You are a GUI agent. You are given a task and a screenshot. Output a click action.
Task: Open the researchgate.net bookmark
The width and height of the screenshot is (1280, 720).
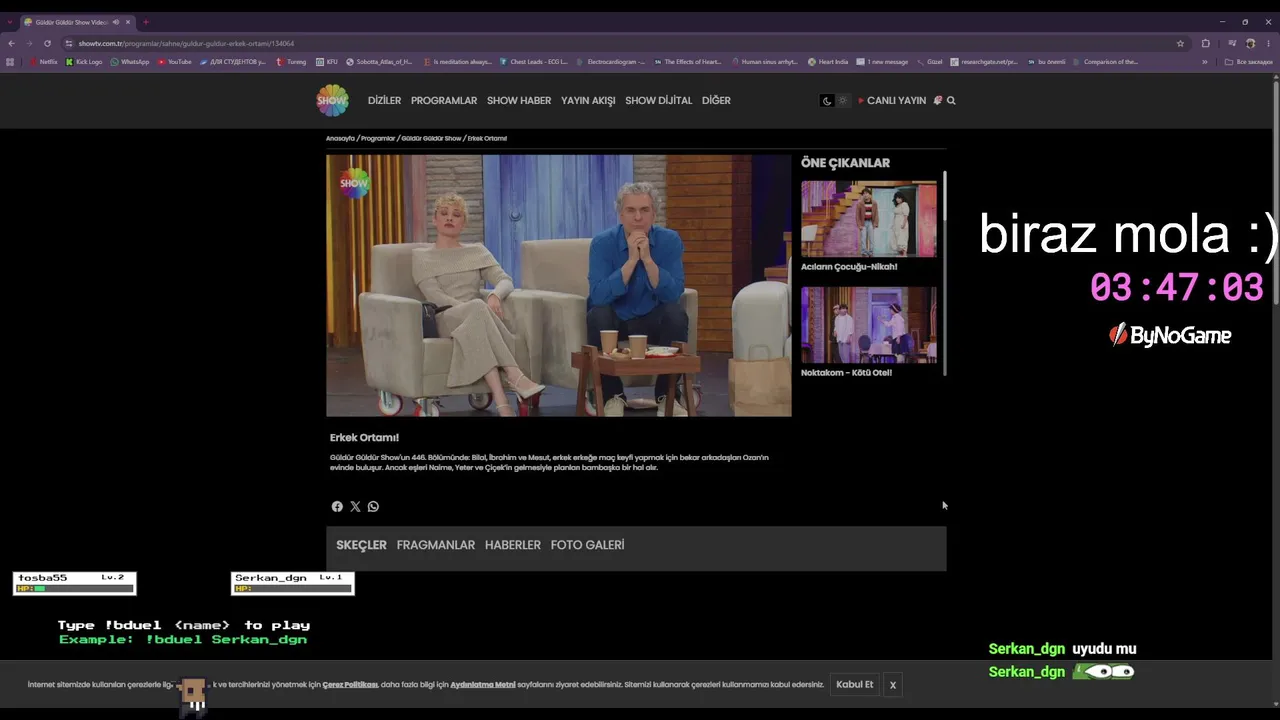(x=984, y=62)
